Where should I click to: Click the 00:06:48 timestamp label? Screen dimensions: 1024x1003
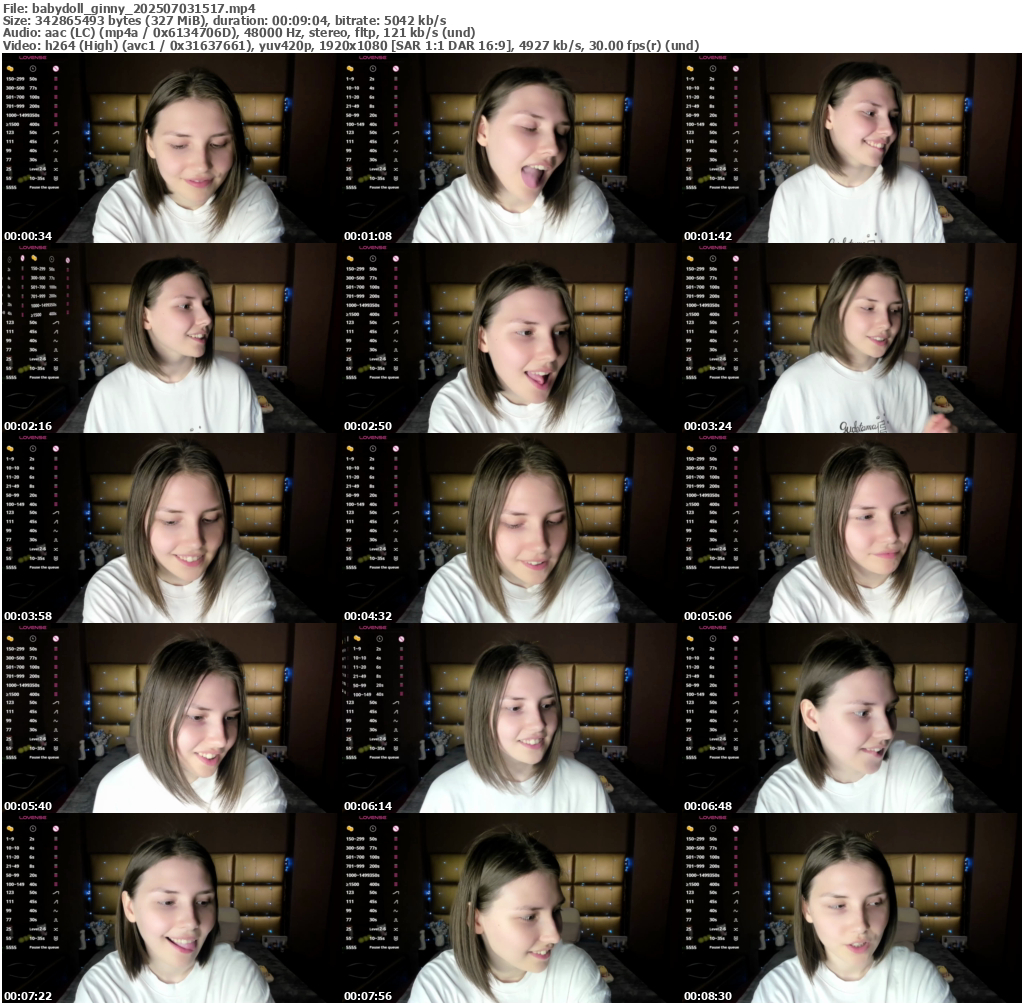click(708, 806)
